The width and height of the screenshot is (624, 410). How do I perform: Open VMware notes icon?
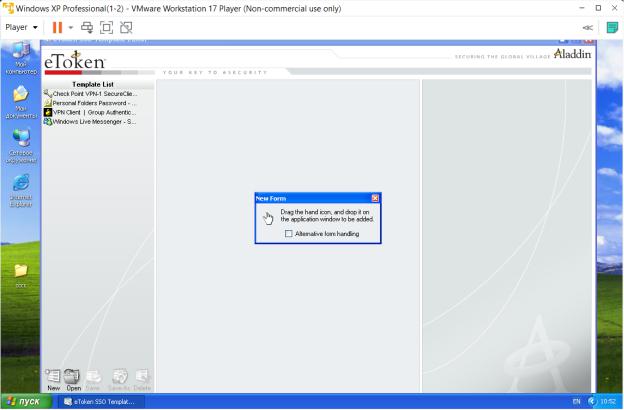(612, 27)
